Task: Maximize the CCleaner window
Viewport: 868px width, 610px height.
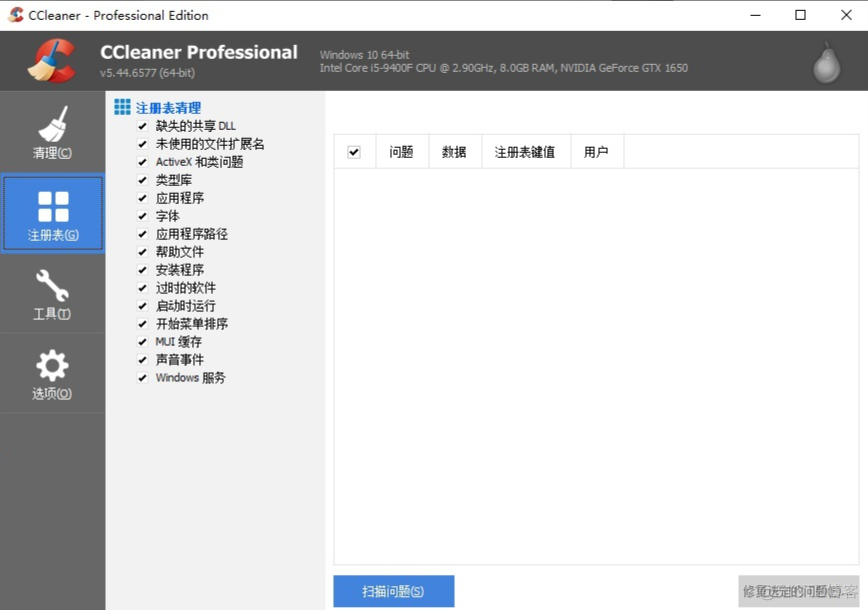Action: point(800,15)
